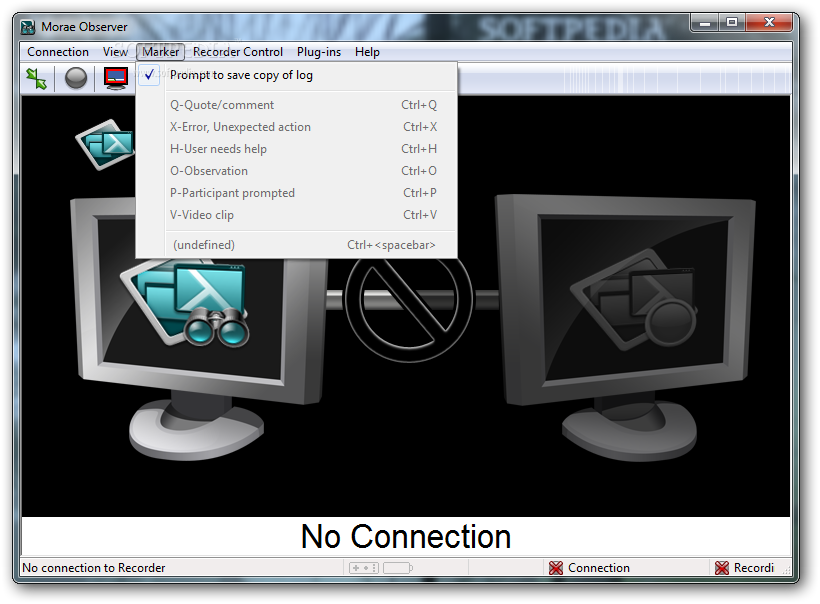
Task: Click the No Connection banner text
Action: tap(406, 537)
